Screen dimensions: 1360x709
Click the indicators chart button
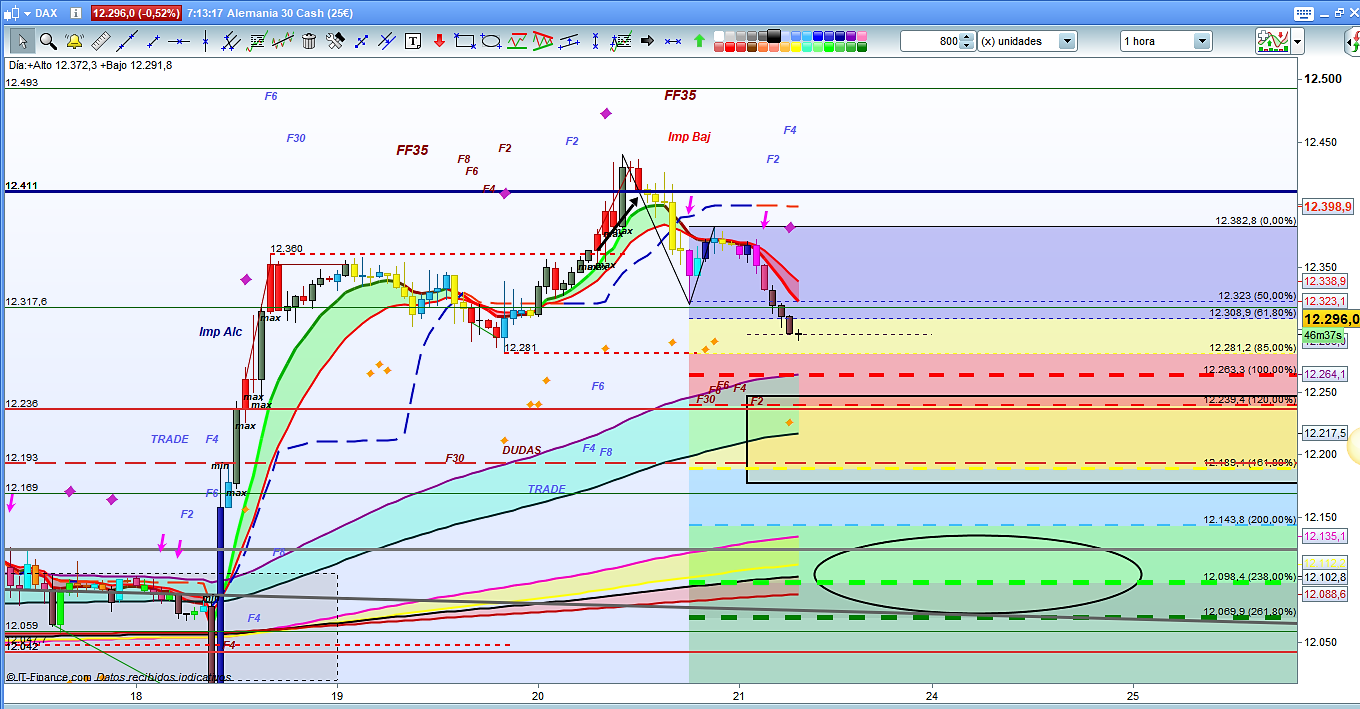pos(1272,41)
